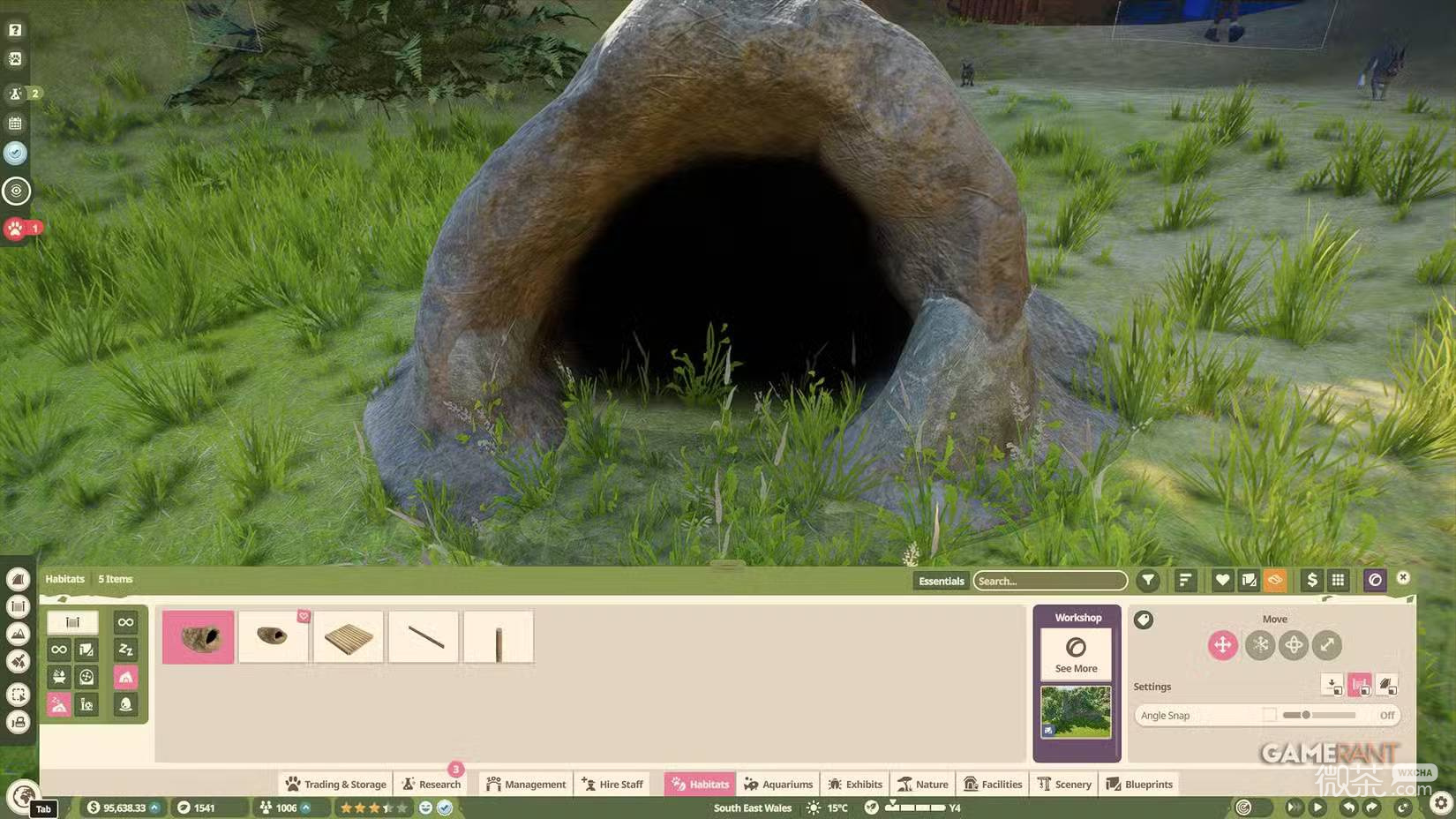This screenshot has height=819, width=1456.
Task: Click the Search input field
Action: tap(1050, 581)
